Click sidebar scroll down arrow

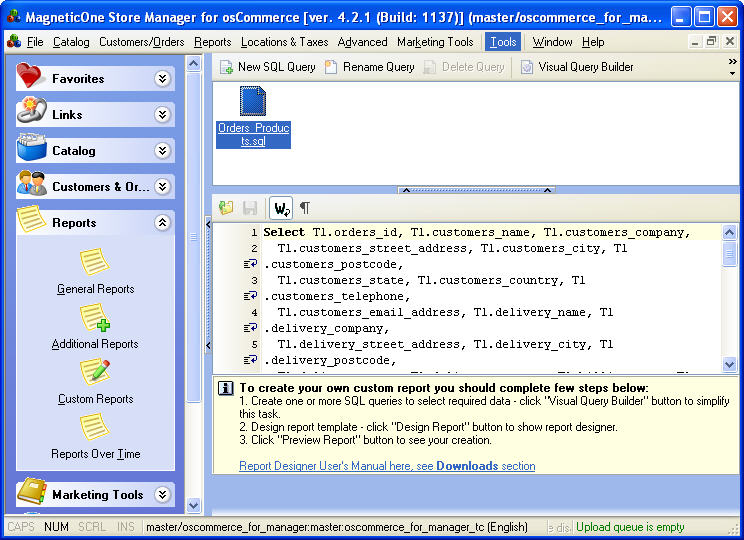click(194, 505)
